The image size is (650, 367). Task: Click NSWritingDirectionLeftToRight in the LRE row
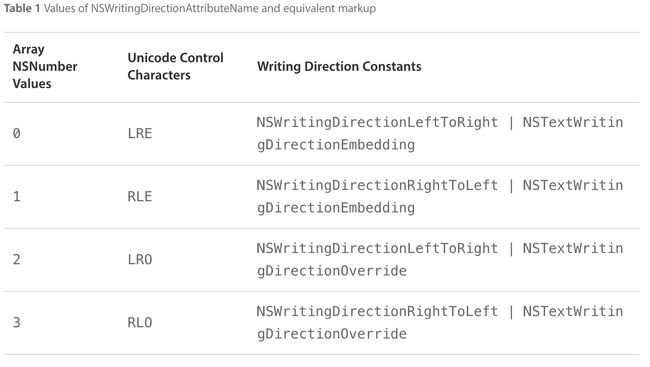[377, 123]
